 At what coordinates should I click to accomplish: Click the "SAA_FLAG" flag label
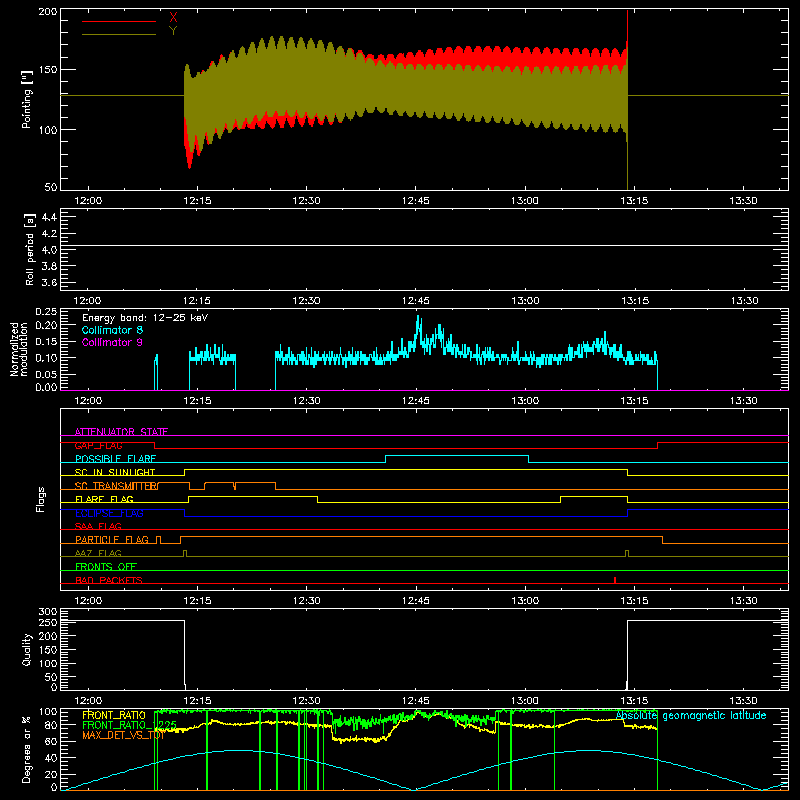[x=98, y=526]
